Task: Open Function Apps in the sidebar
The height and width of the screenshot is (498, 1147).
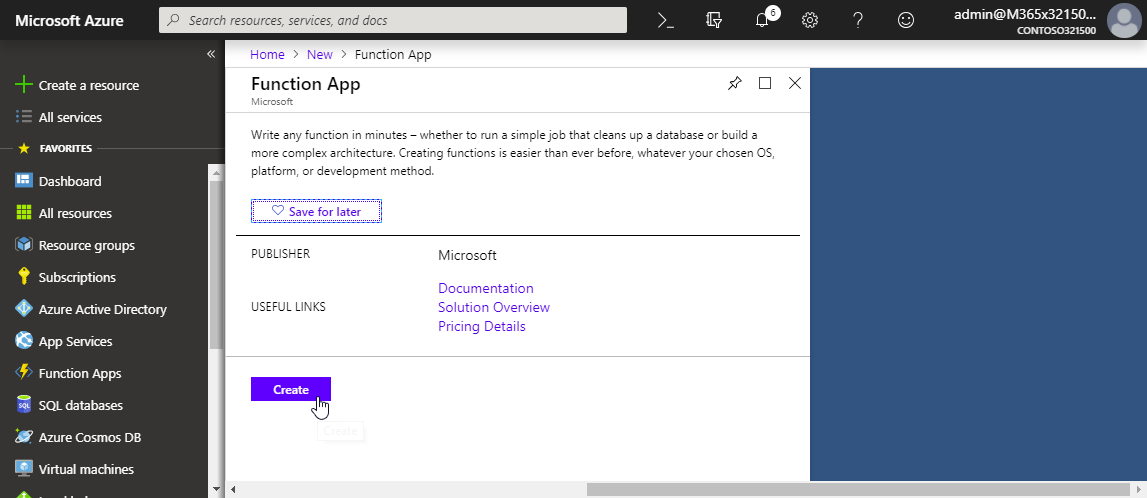Action: (80, 374)
